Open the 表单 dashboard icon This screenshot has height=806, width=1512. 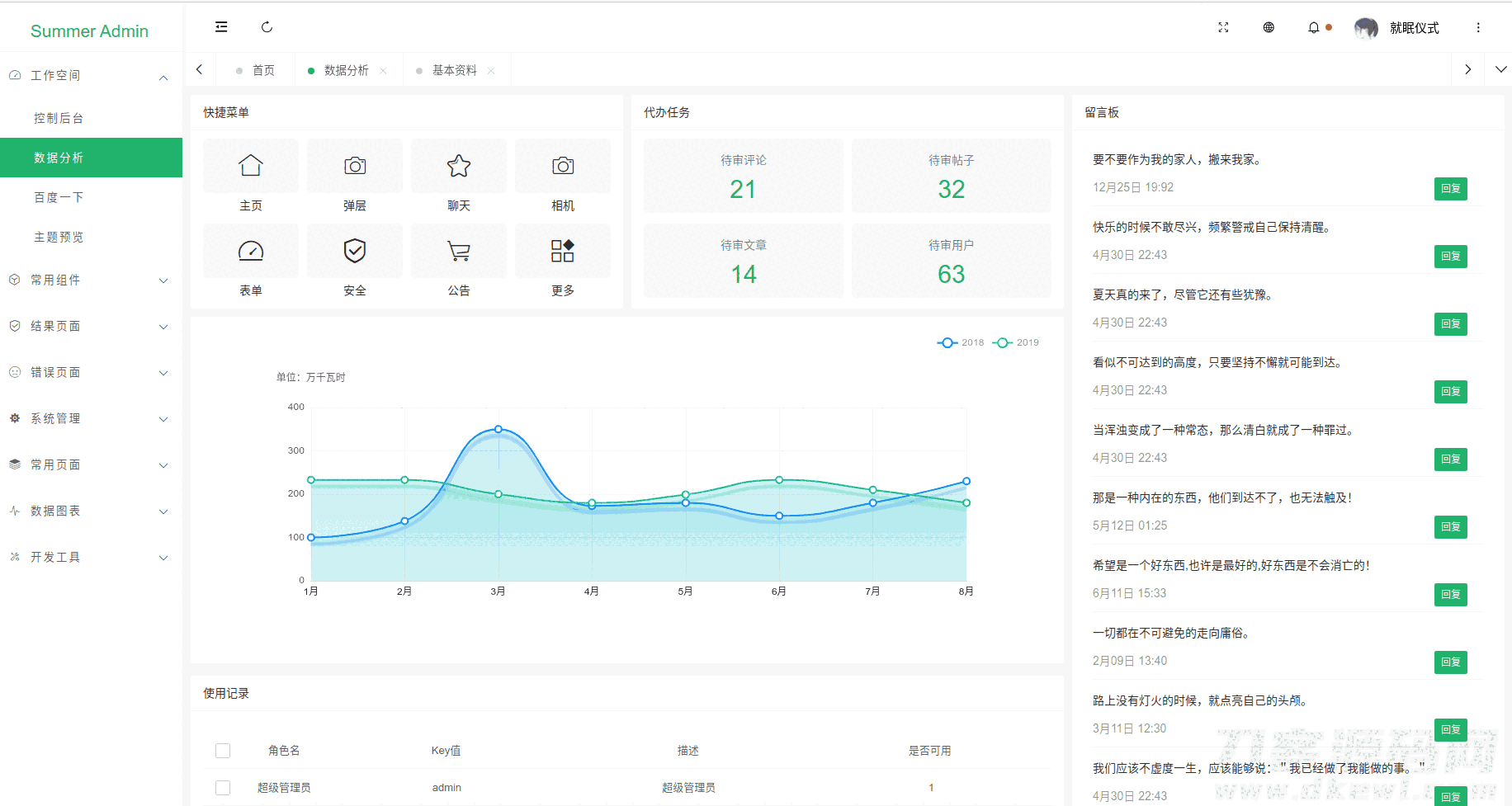click(x=250, y=251)
